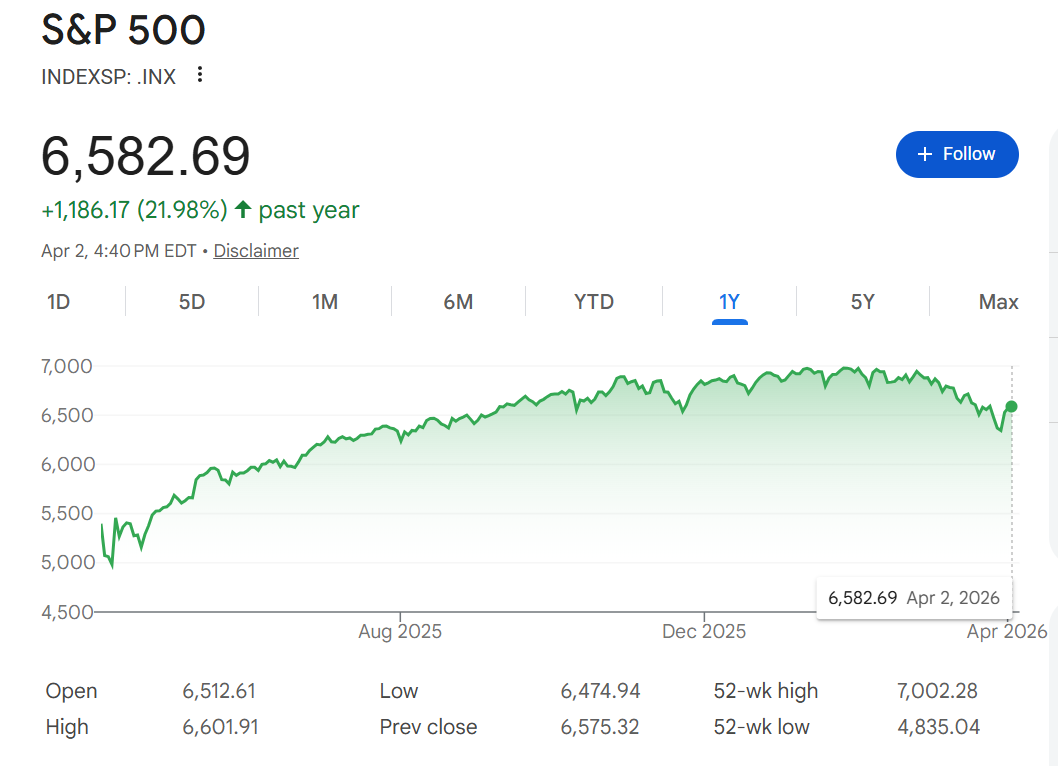Open the Disclaimer link

[x=256, y=251]
